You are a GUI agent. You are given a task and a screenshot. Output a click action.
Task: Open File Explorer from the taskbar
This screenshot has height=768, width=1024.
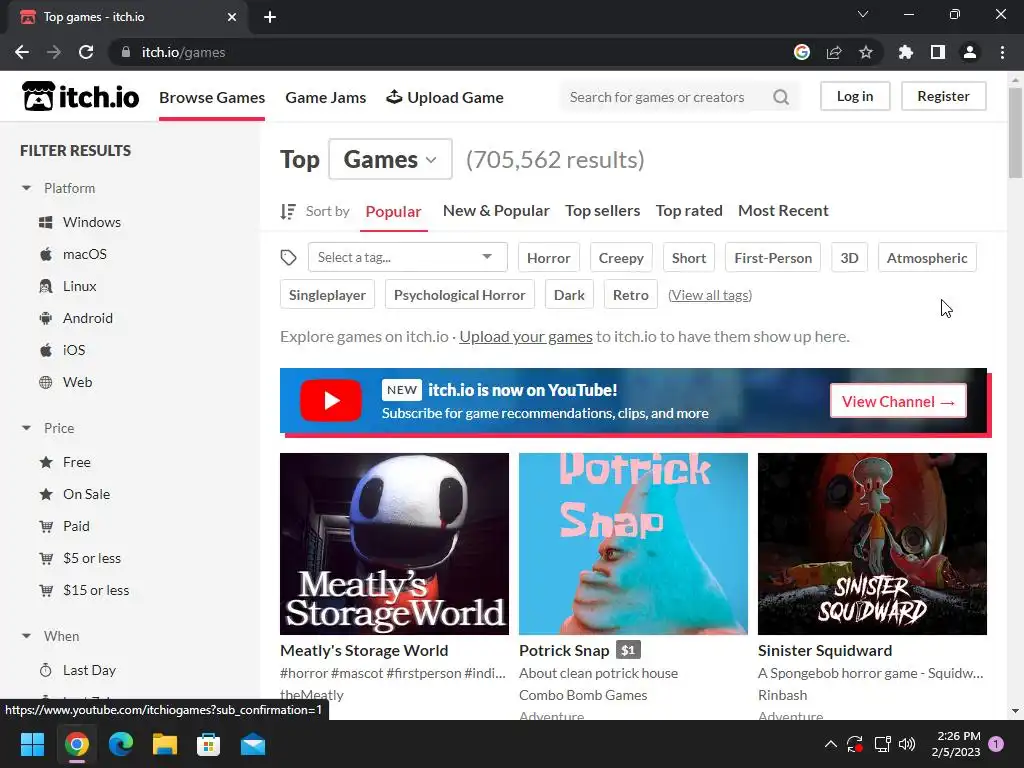click(165, 744)
